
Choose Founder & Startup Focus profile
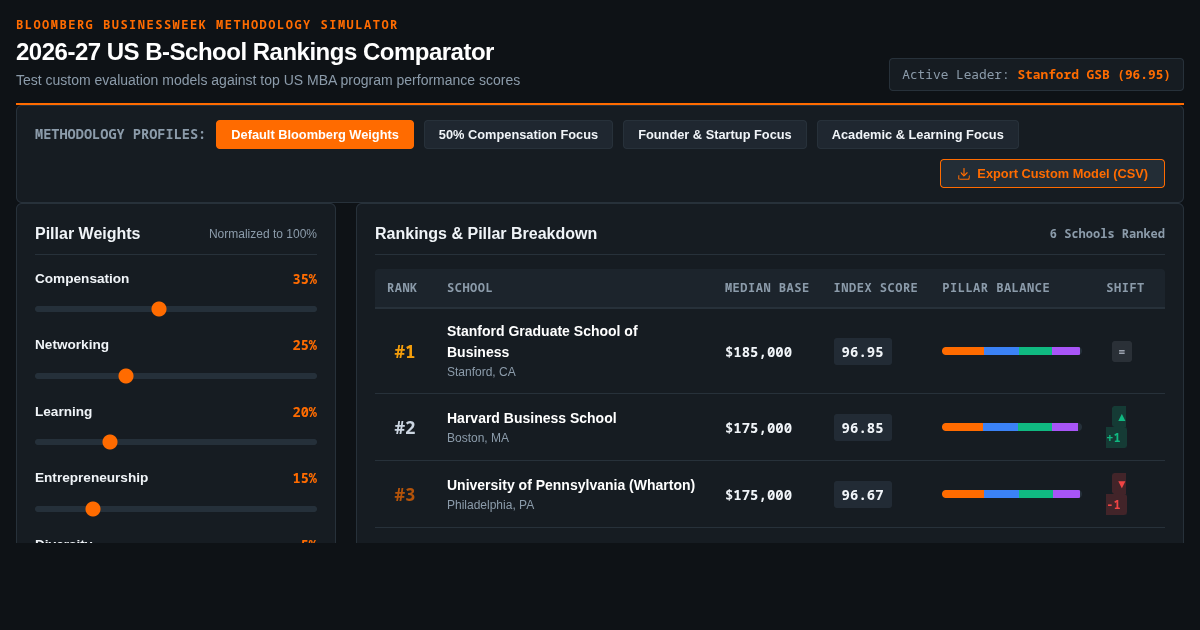tap(715, 135)
